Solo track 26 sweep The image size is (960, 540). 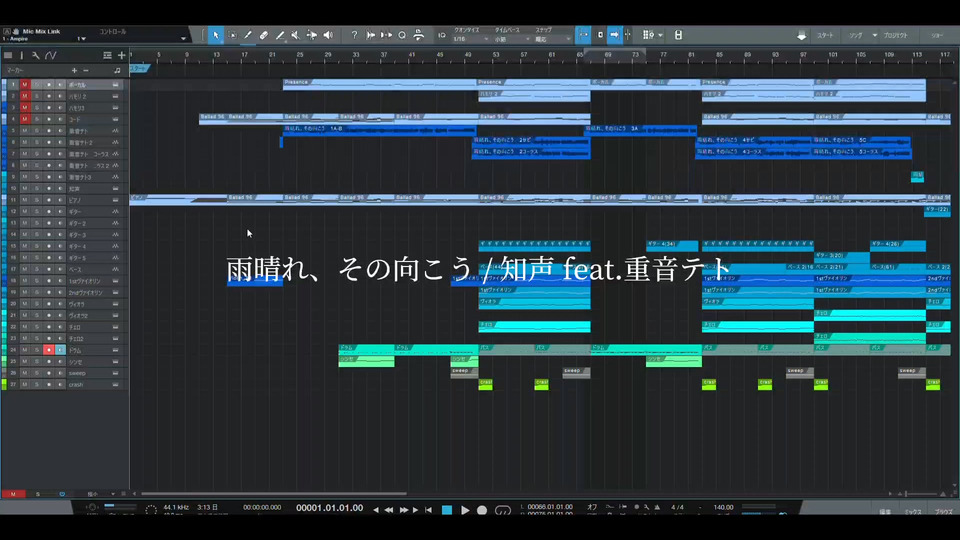point(36,373)
